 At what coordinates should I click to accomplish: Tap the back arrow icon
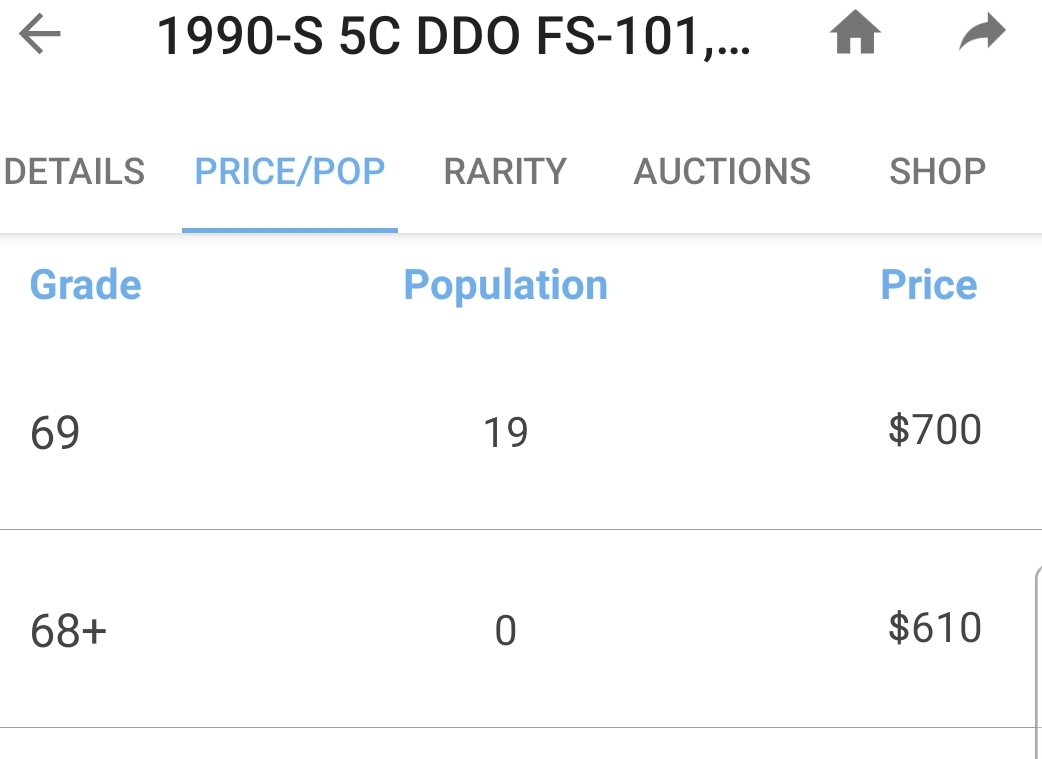click(40, 33)
